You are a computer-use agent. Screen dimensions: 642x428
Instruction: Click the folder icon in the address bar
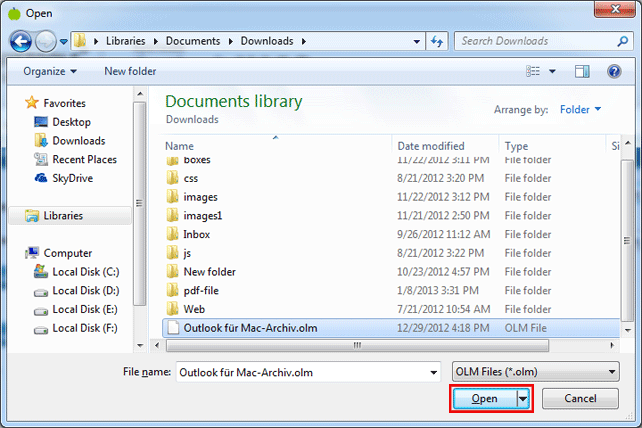pyautogui.click(x=80, y=41)
